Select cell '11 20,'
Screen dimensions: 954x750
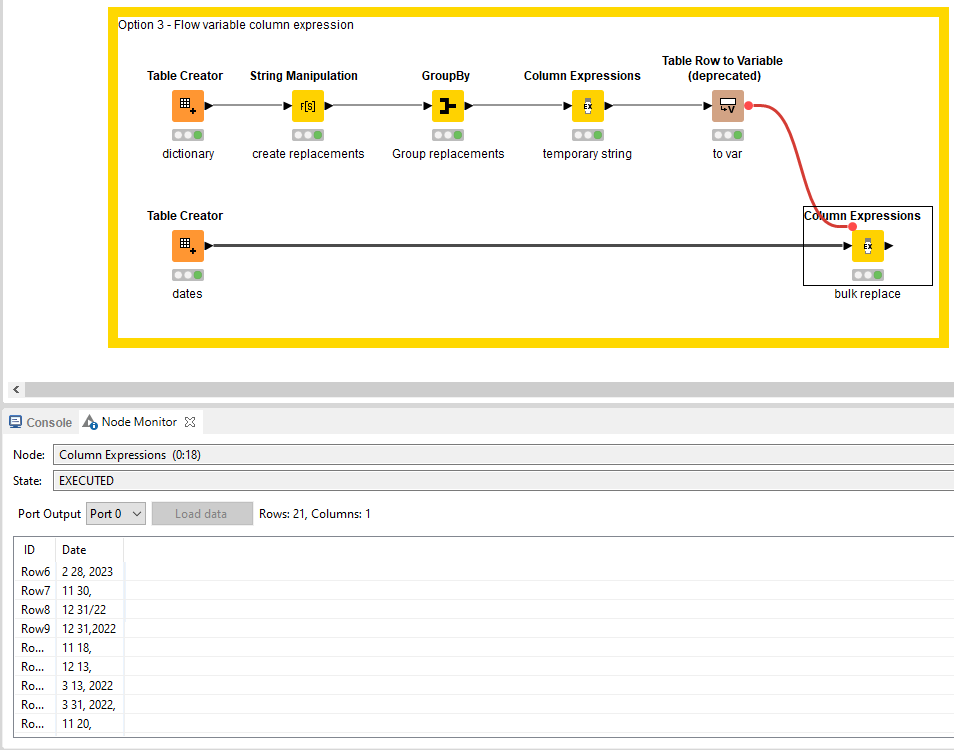click(89, 724)
